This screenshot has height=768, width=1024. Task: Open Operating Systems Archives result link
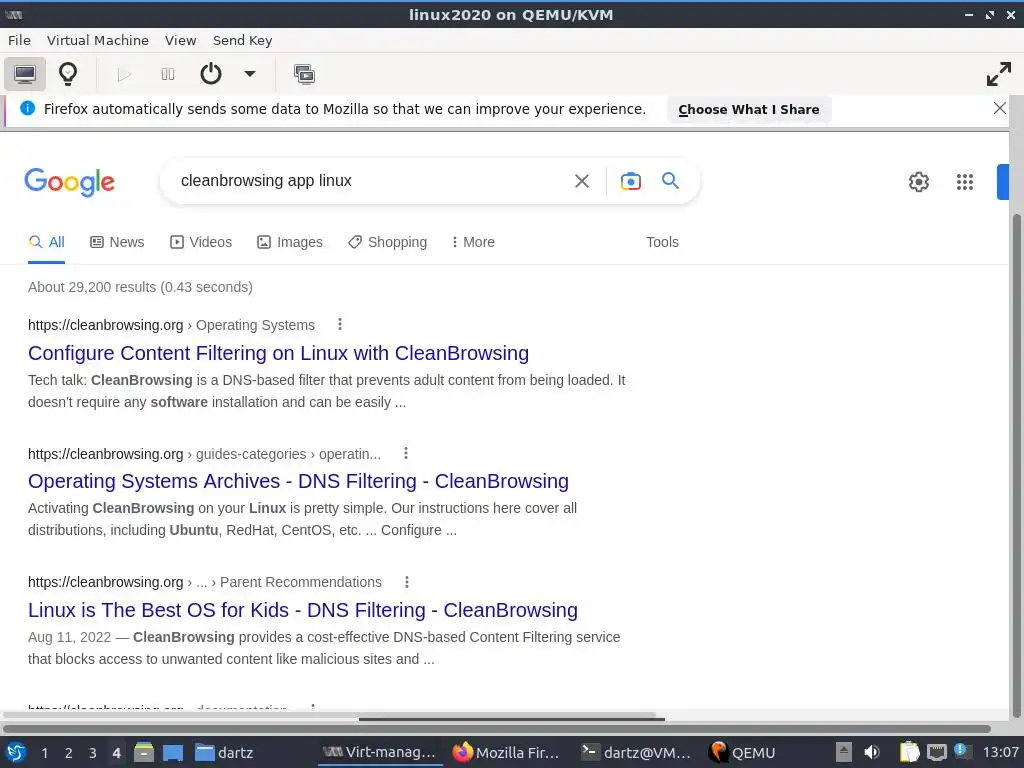click(x=298, y=481)
